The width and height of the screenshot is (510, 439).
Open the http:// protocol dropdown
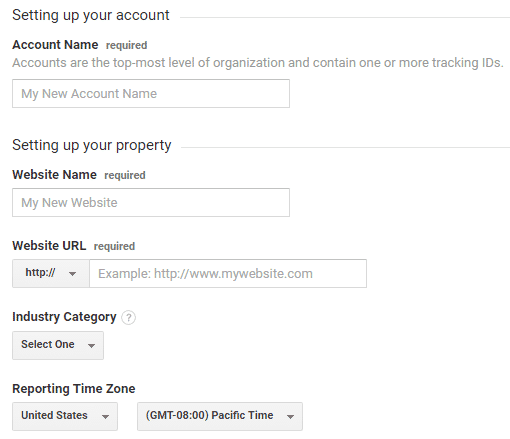(x=51, y=273)
